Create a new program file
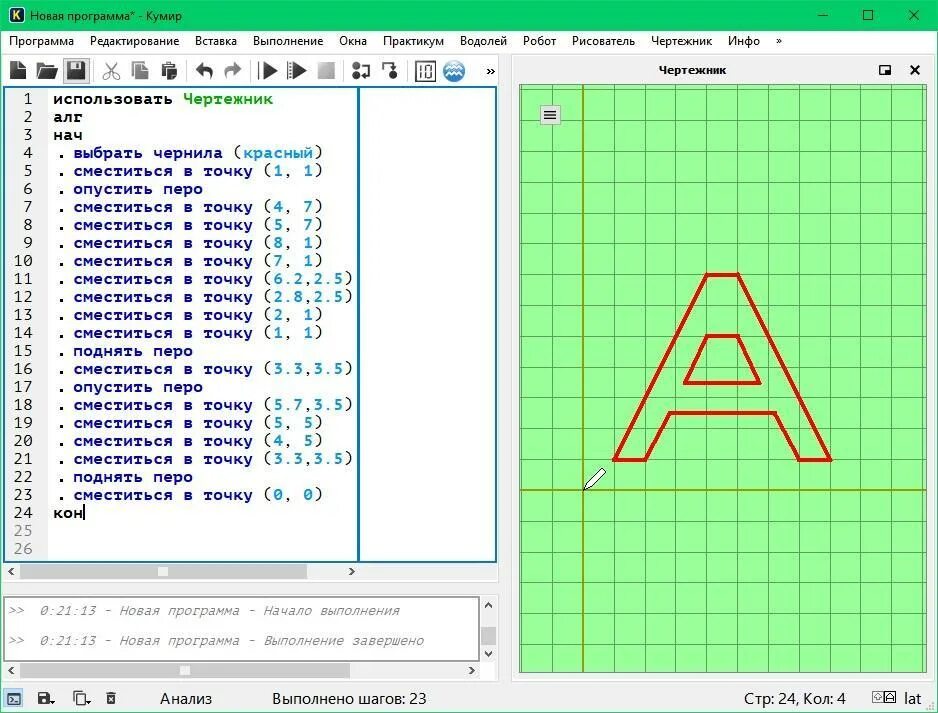The height and width of the screenshot is (713, 938). coord(19,71)
